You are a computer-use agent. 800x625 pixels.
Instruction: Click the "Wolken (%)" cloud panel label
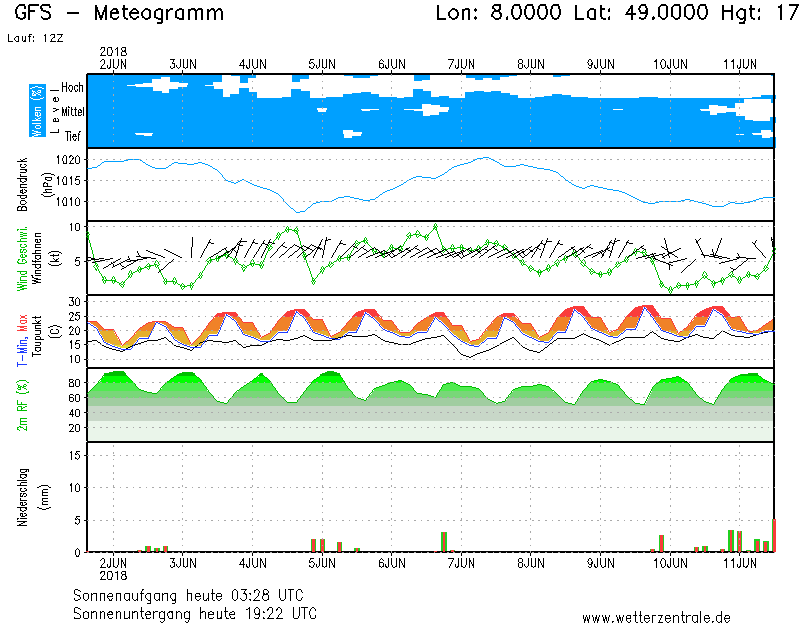37,111
